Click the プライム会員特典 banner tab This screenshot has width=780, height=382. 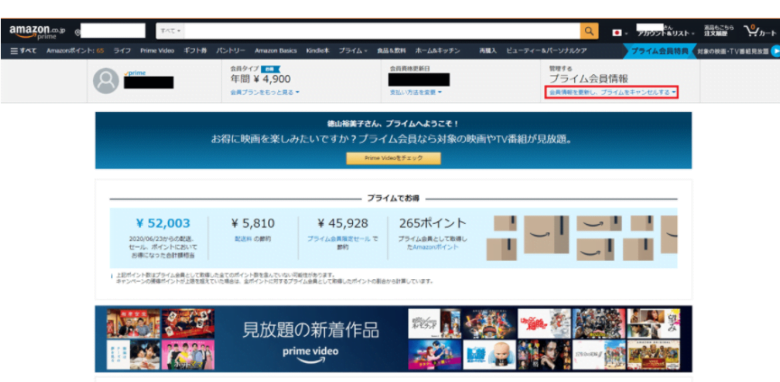(x=660, y=51)
